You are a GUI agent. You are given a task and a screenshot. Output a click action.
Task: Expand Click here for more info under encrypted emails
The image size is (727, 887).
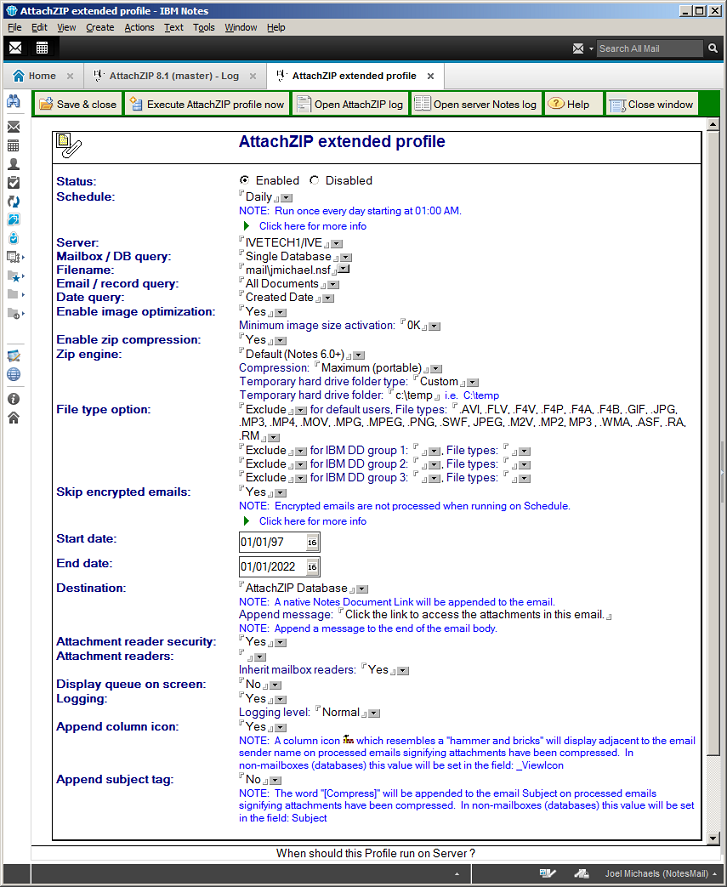pos(312,521)
